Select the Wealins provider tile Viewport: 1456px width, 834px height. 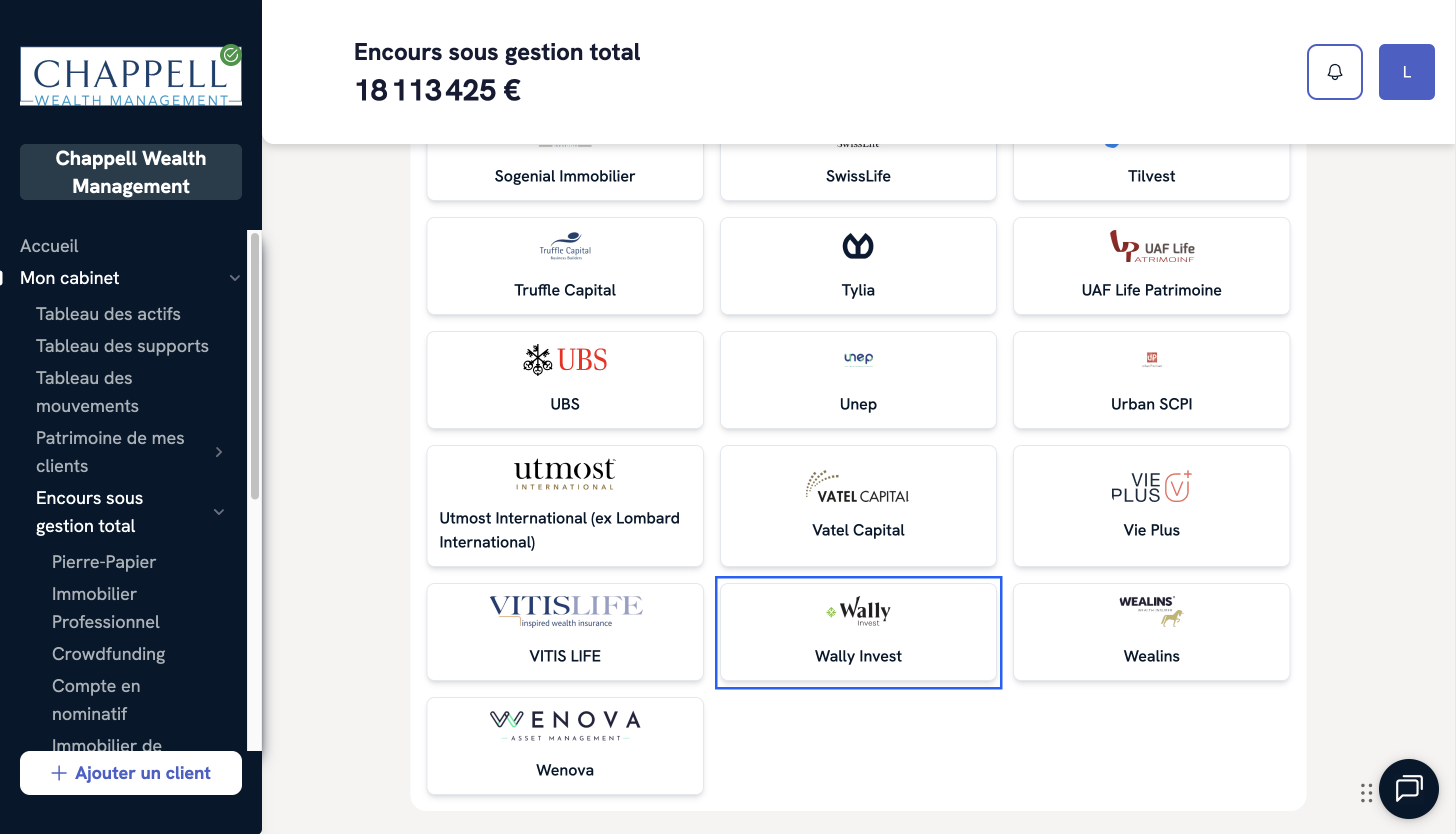(x=1150, y=632)
